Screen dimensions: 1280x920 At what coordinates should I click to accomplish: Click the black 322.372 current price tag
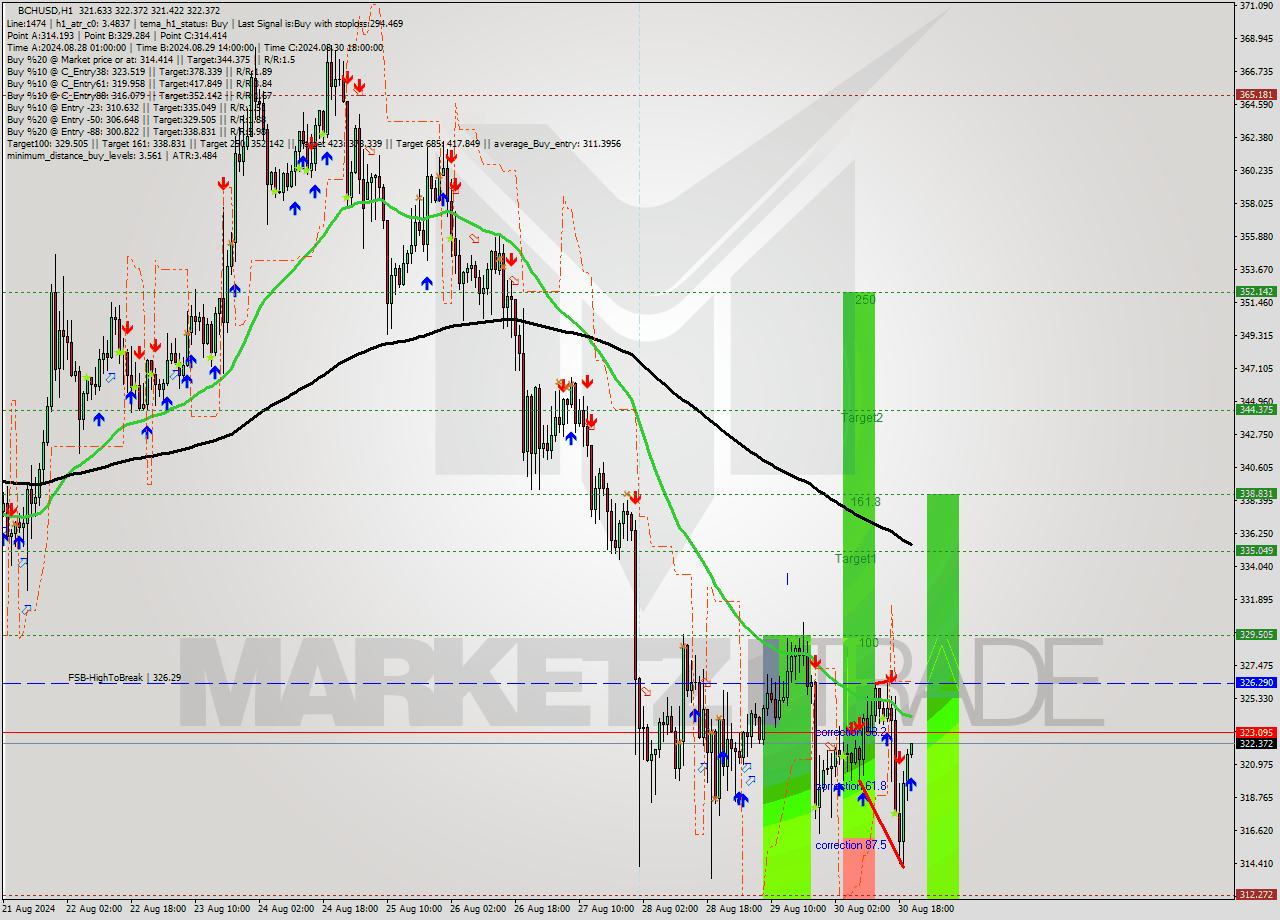click(1256, 743)
